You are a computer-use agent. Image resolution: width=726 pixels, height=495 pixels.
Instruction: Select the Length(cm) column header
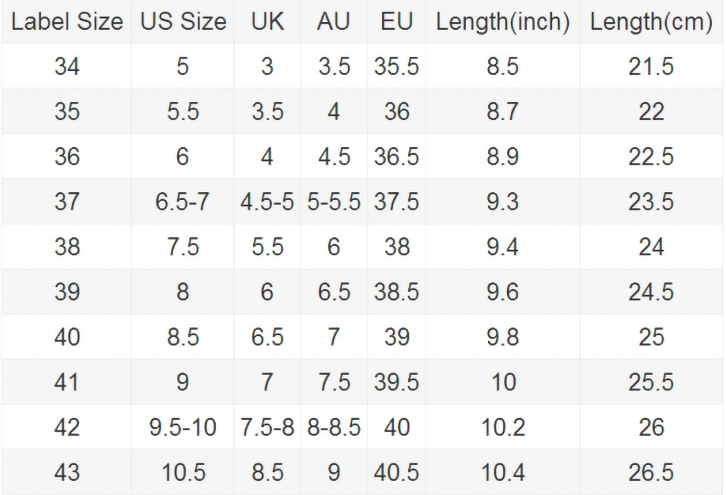[x=651, y=21]
